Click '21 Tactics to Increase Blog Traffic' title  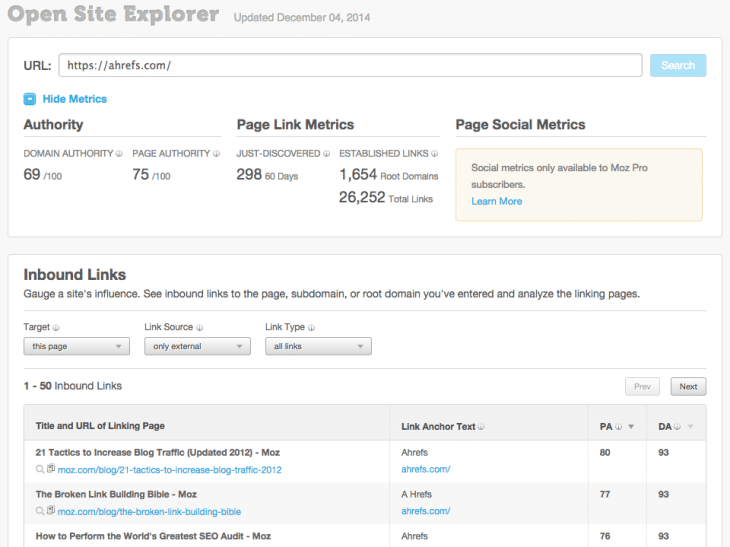click(158, 452)
